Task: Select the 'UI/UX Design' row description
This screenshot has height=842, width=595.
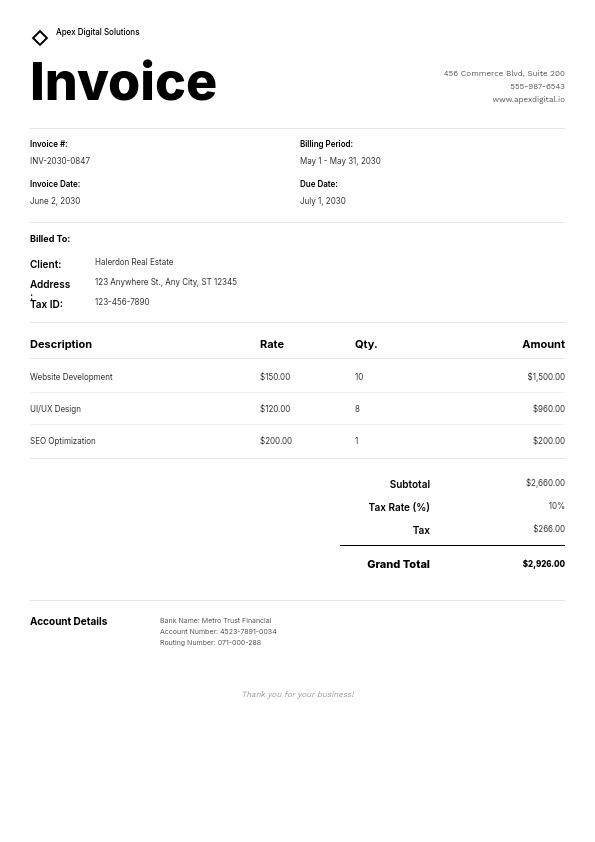Action: [55, 409]
